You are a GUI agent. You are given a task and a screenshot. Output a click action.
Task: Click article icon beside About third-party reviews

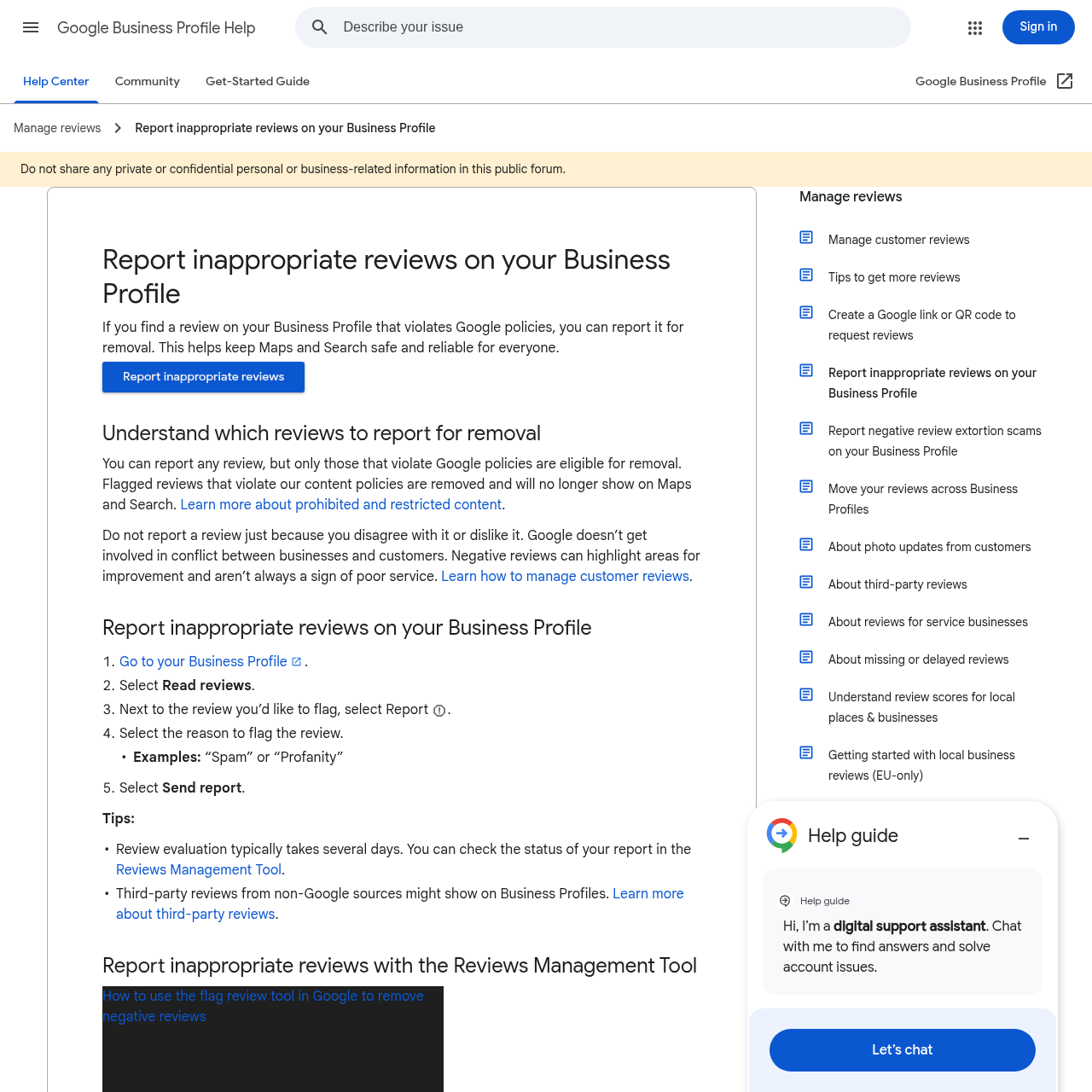click(x=806, y=582)
